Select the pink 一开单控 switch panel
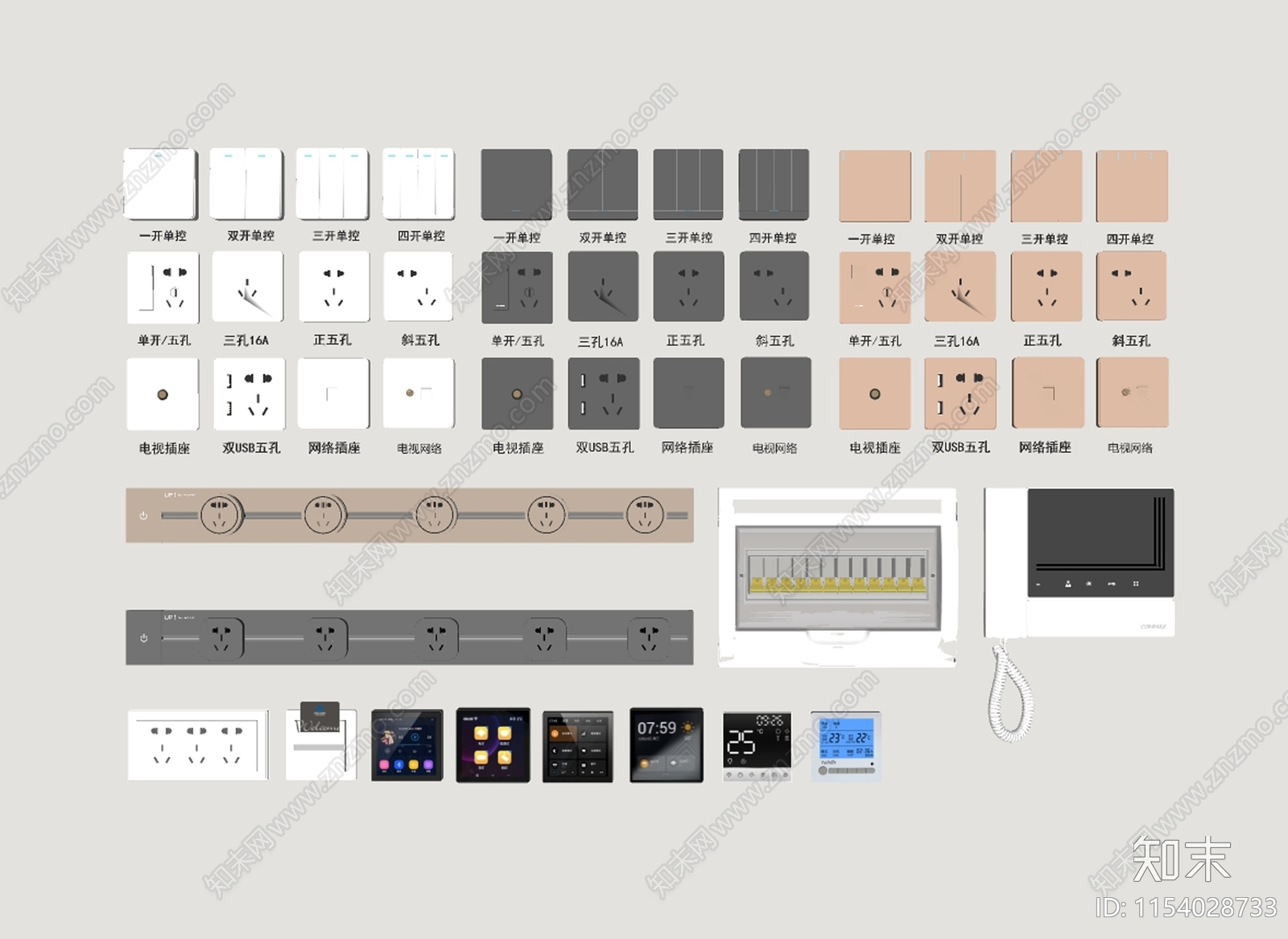The image size is (1288, 939). (x=875, y=186)
